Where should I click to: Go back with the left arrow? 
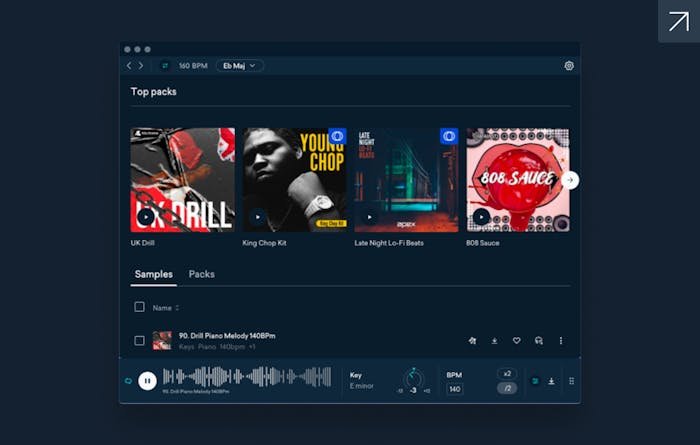pyautogui.click(x=129, y=66)
